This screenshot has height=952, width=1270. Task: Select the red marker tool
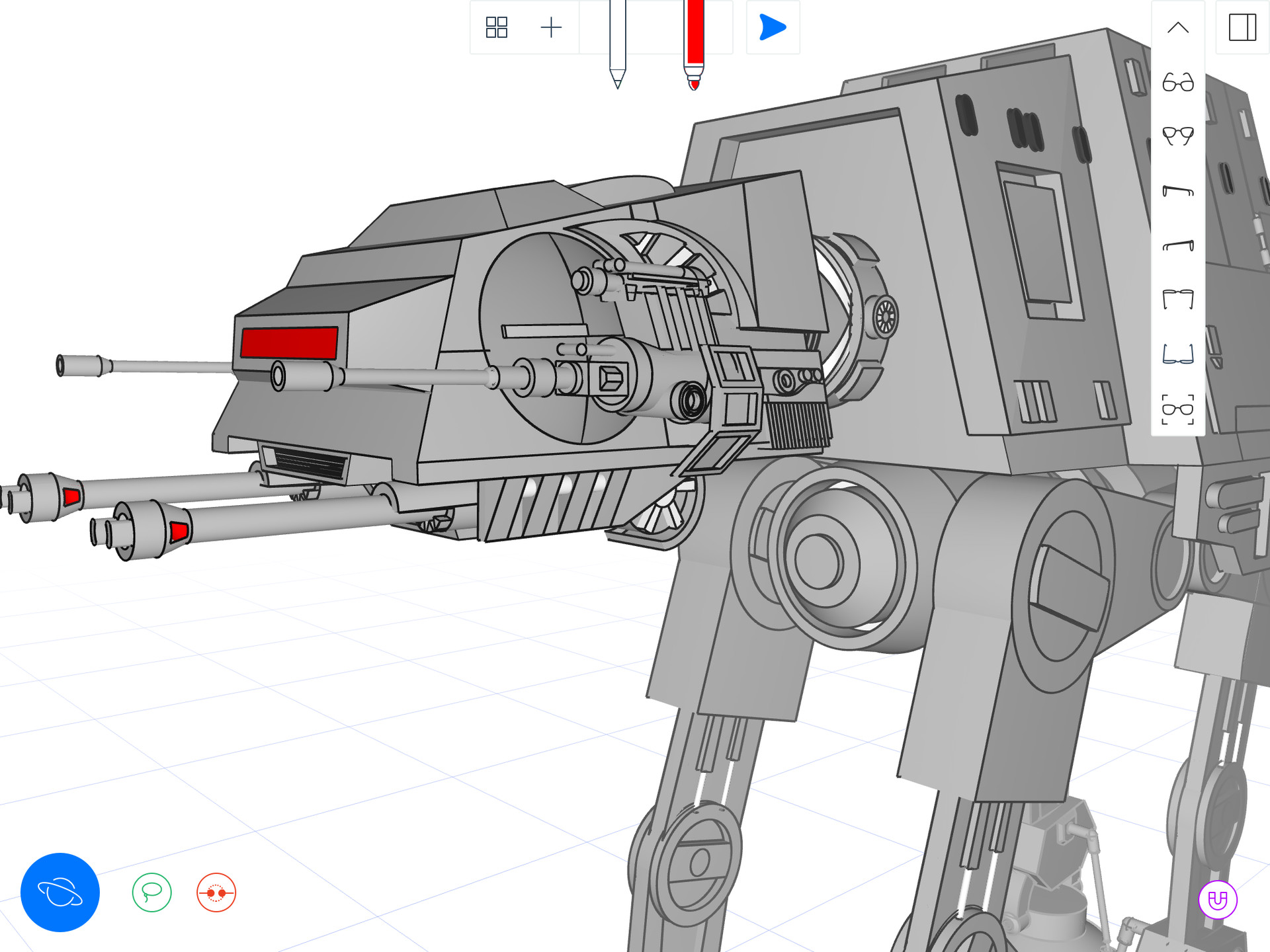[694, 44]
